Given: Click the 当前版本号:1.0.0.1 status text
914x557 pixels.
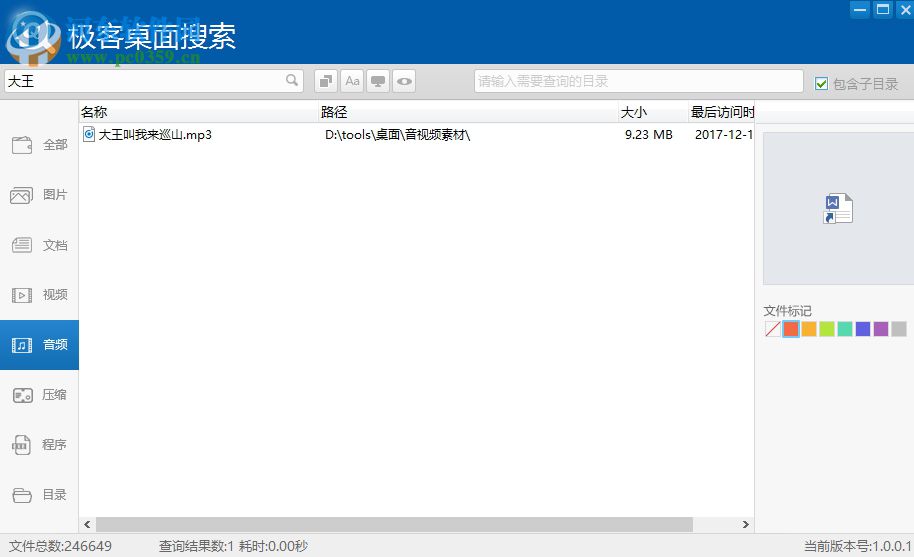Looking at the screenshot, I should [x=857, y=546].
